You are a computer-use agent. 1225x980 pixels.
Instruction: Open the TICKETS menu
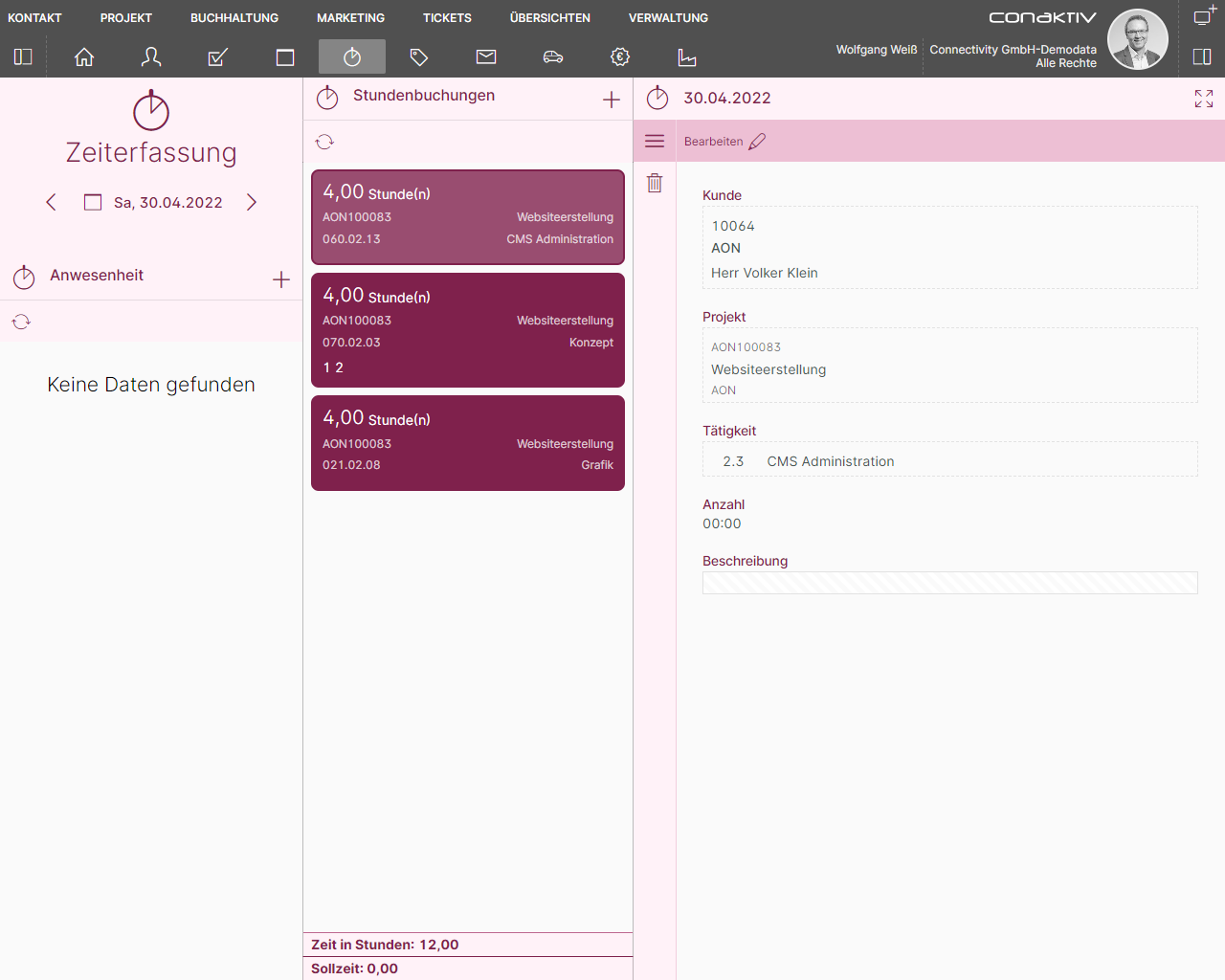tap(447, 18)
